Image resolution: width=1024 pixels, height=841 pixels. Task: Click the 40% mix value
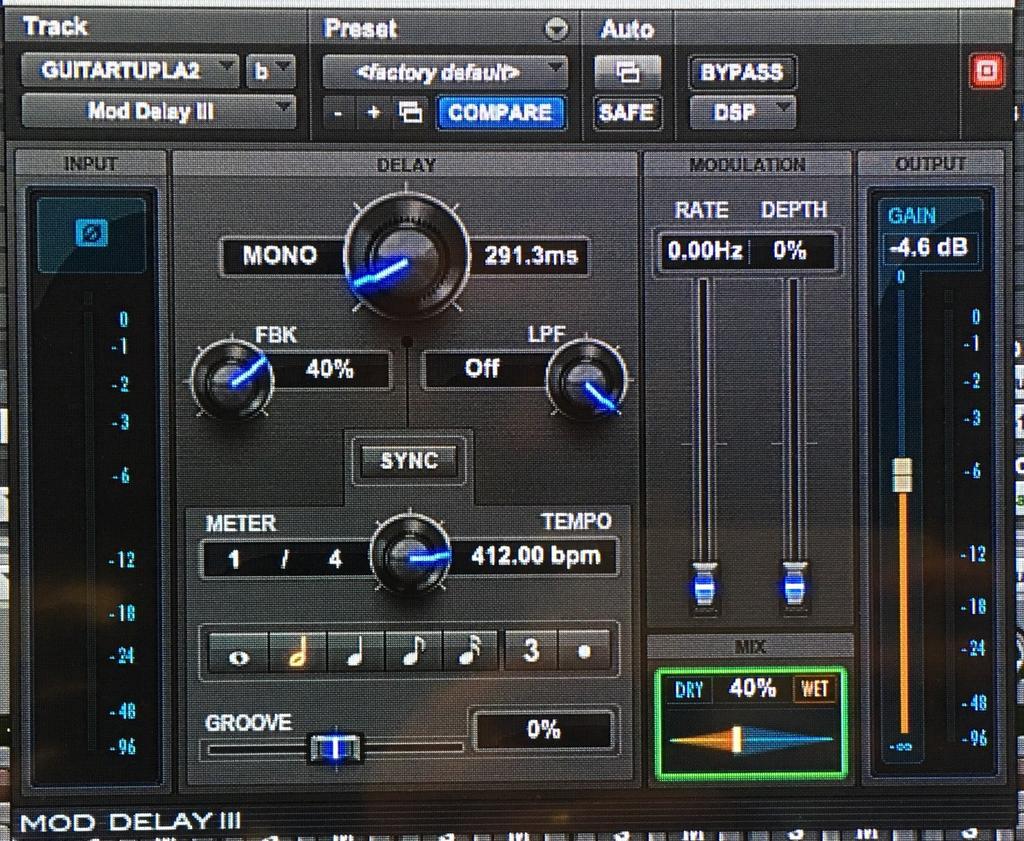coord(752,688)
